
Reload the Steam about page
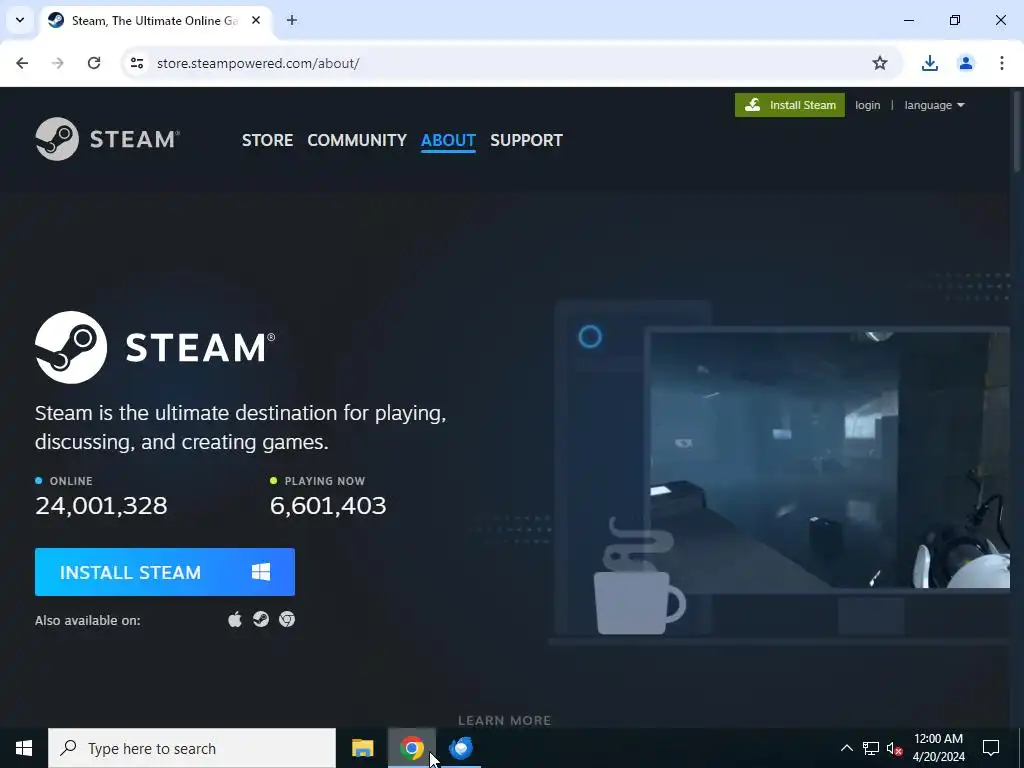[x=94, y=63]
